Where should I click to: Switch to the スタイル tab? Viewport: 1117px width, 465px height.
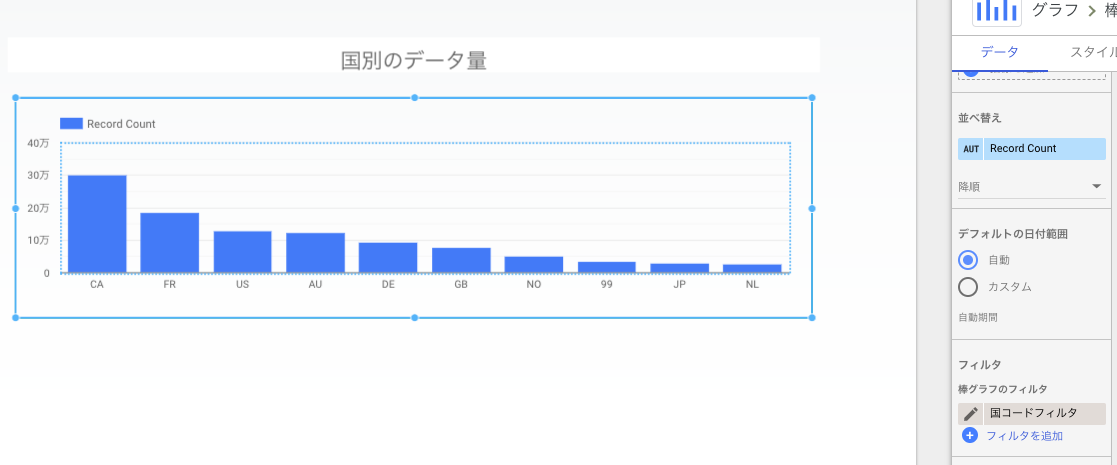pyautogui.click(x=1083, y=51)
